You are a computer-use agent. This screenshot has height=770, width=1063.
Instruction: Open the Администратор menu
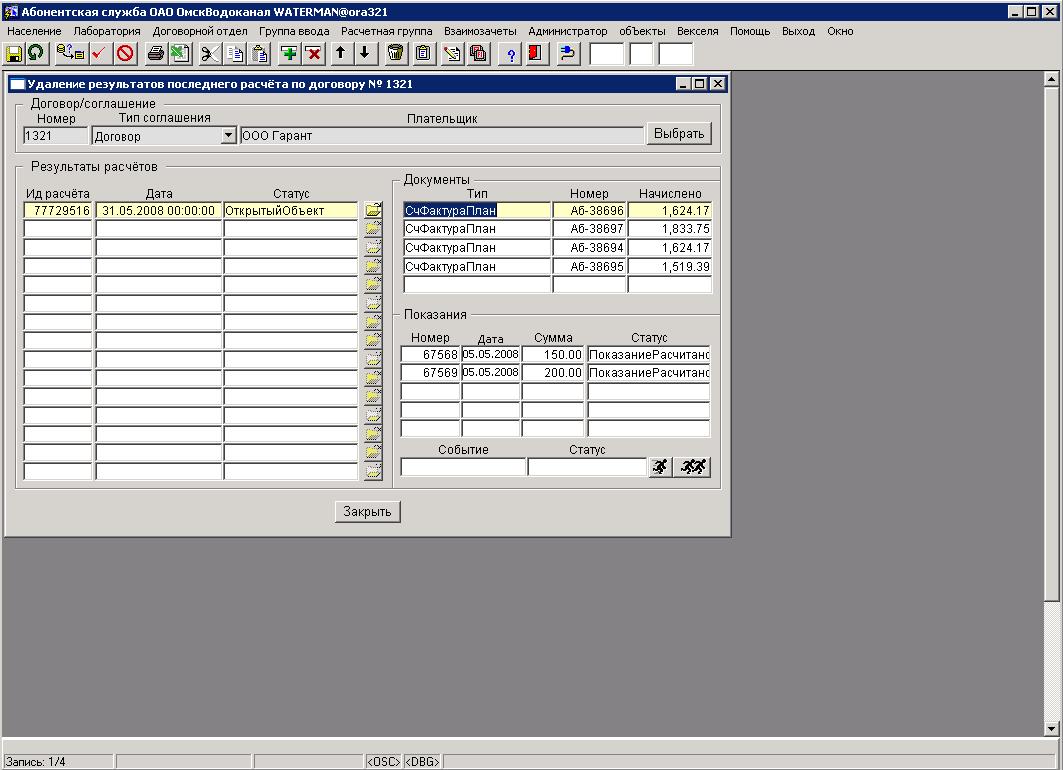(567, 31)
